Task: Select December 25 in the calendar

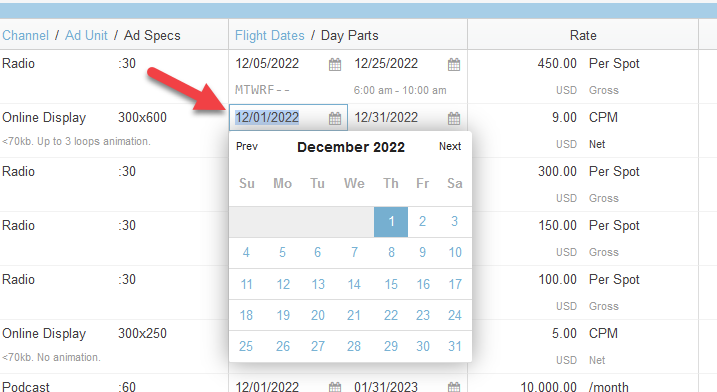Action: click(x=246, y=346)
